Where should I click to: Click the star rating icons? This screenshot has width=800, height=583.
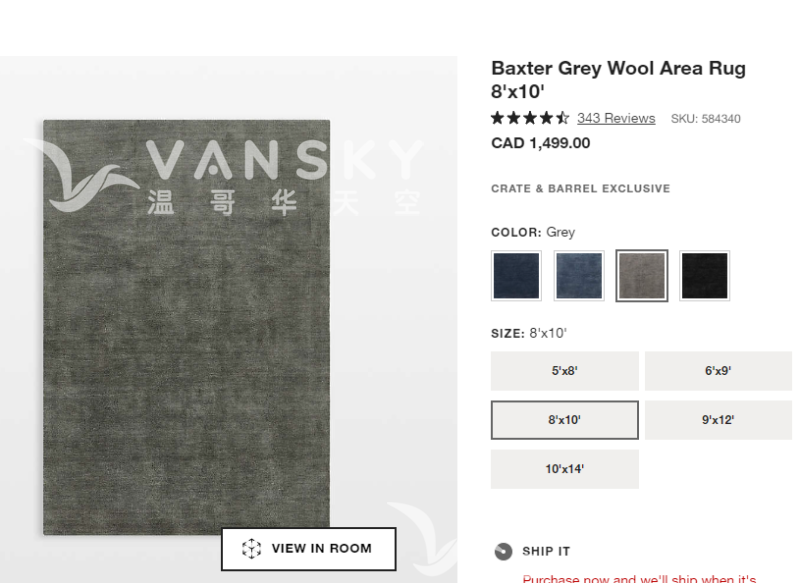pos(530,118)
